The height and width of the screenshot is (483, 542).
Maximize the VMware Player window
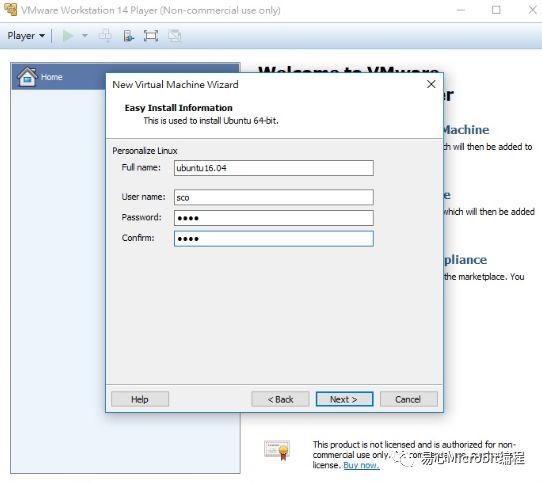(x=496, y=10)
